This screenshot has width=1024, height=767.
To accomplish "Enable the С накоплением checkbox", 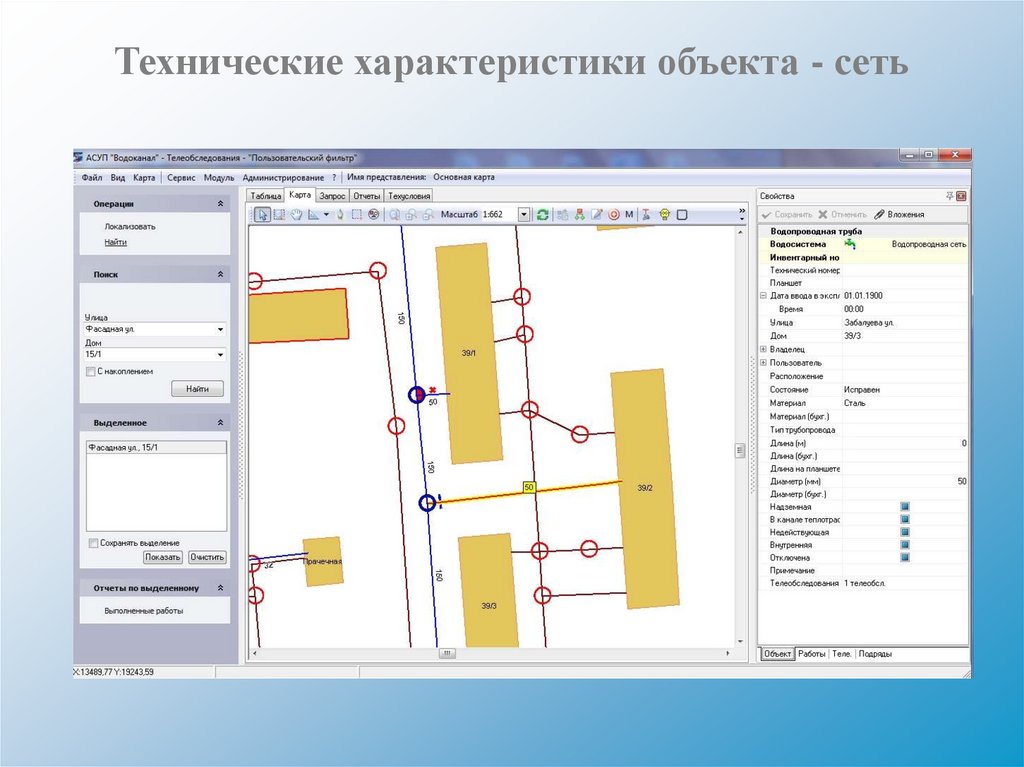I will click(91, 372).
